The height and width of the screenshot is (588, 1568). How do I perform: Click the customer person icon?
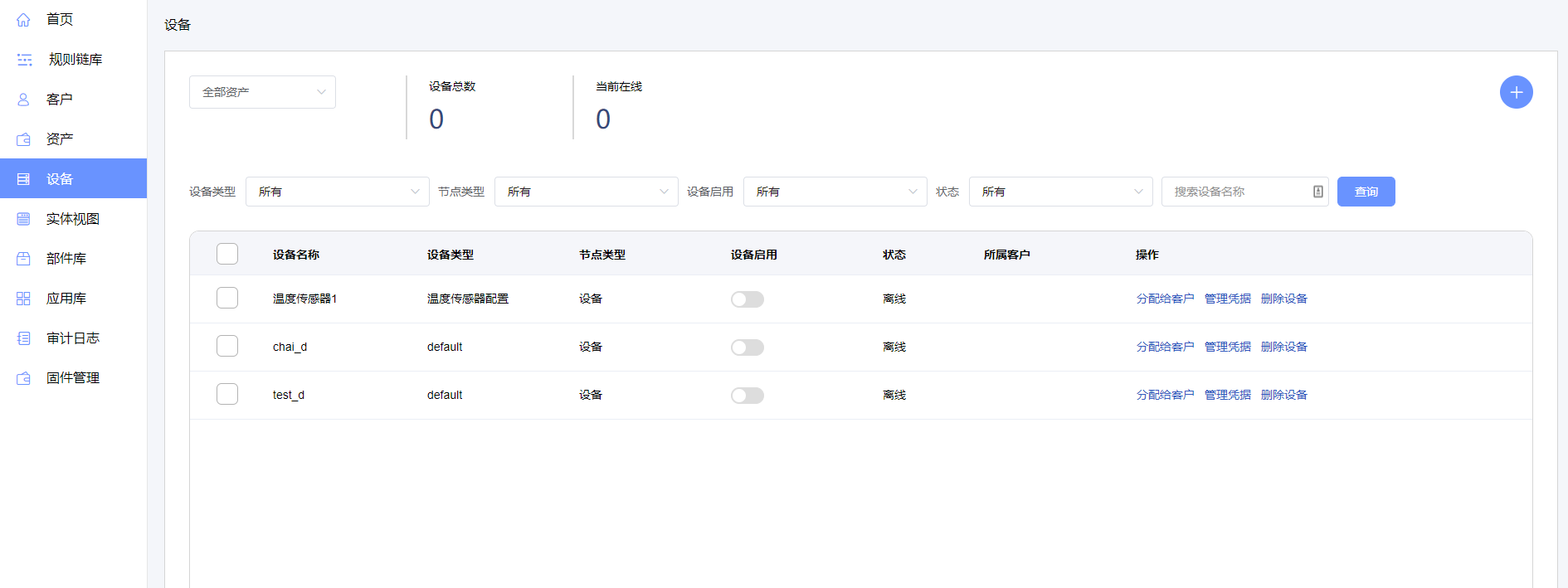pos(23,99)
